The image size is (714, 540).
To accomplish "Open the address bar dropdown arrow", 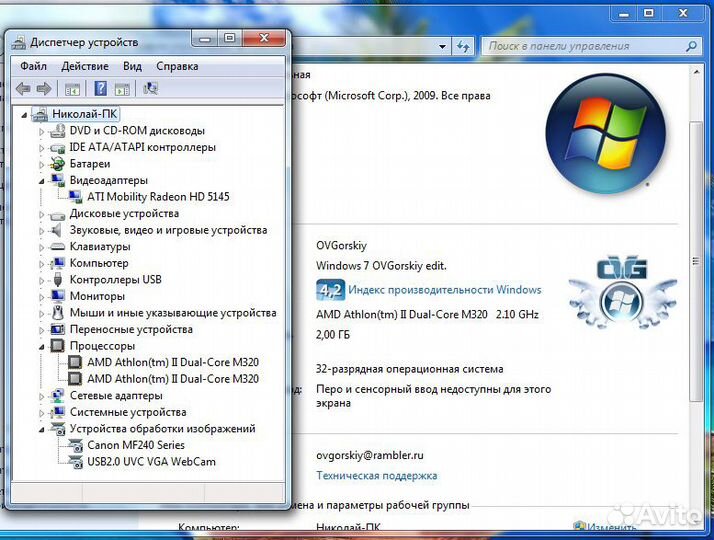I will pos(442,46).
